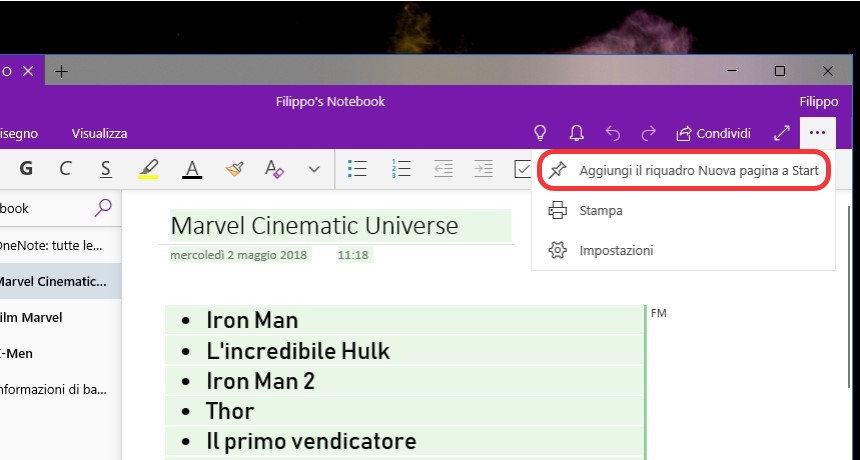This screenshot has height=460, width=860.
Task: Open the Condividi share button
Action: tap(714, 133)
